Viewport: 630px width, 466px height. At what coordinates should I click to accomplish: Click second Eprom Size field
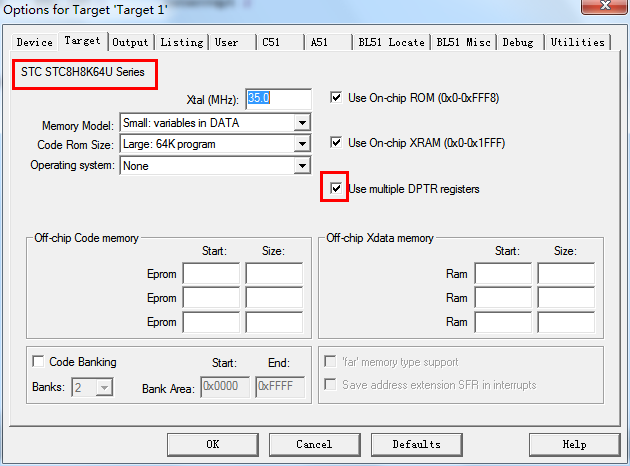coord(274,298)
